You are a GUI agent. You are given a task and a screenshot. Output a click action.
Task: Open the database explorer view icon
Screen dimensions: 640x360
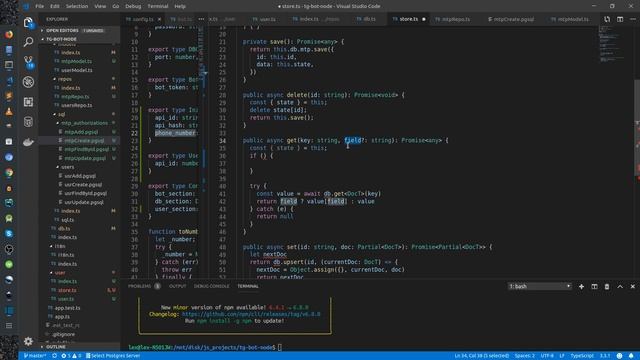coord(28,122)
